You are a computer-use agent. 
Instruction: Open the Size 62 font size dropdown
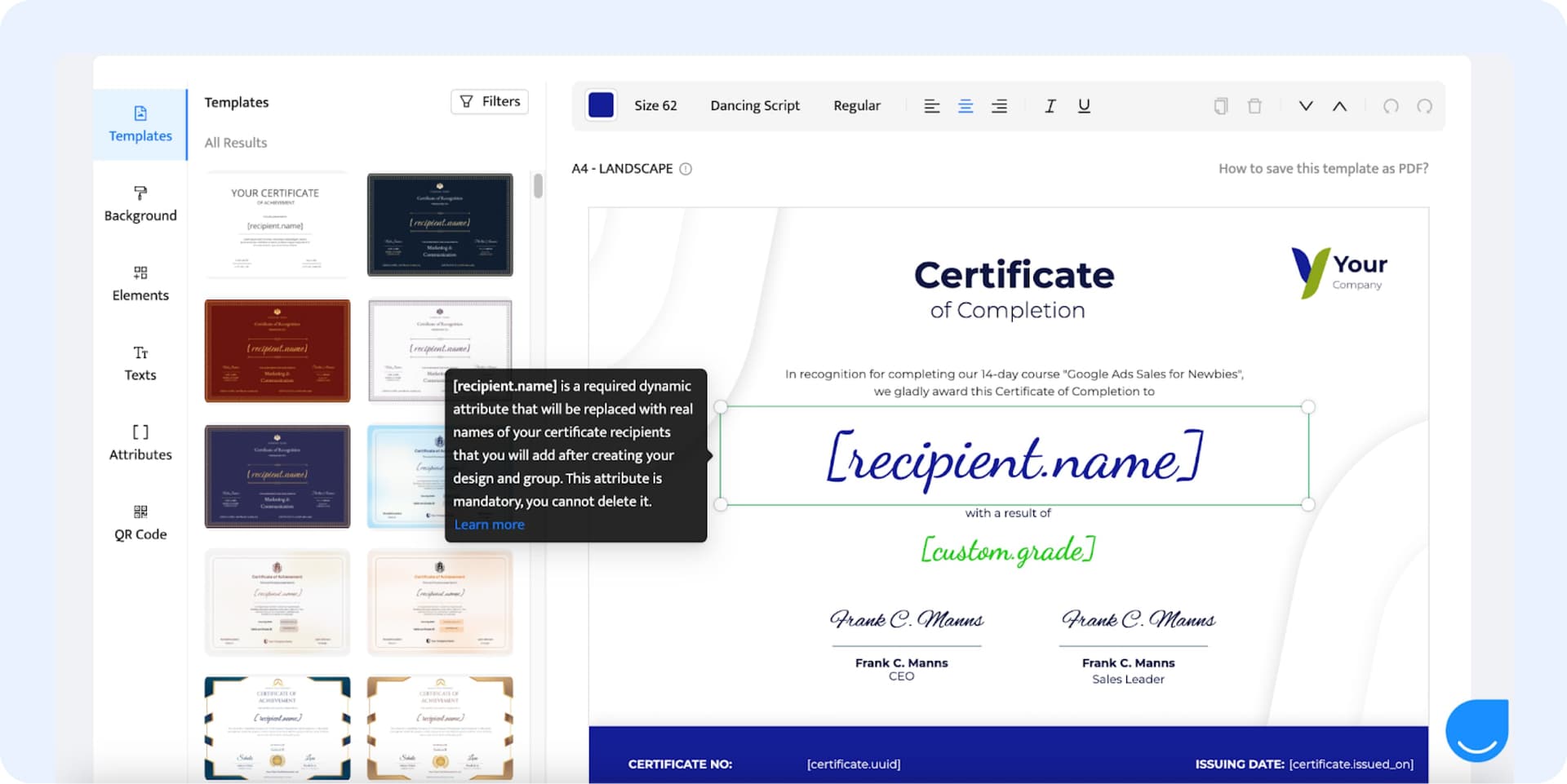tap(655, 106)
